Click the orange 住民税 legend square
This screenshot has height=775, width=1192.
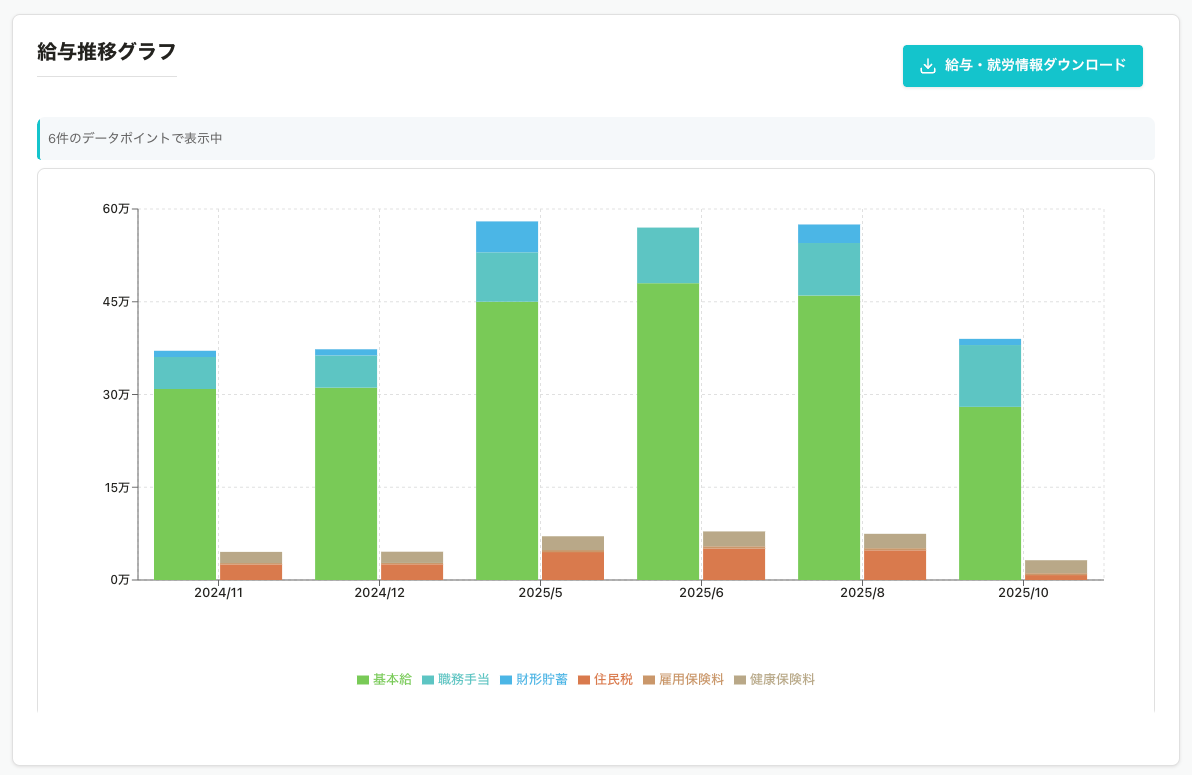[x=584, y=680]
